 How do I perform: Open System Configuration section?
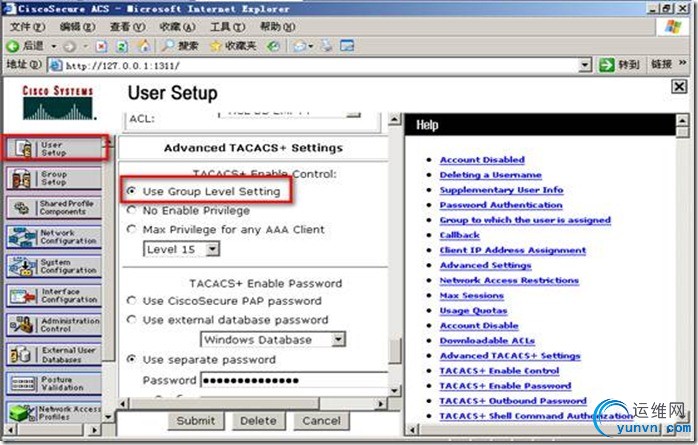tap(54, 266)
